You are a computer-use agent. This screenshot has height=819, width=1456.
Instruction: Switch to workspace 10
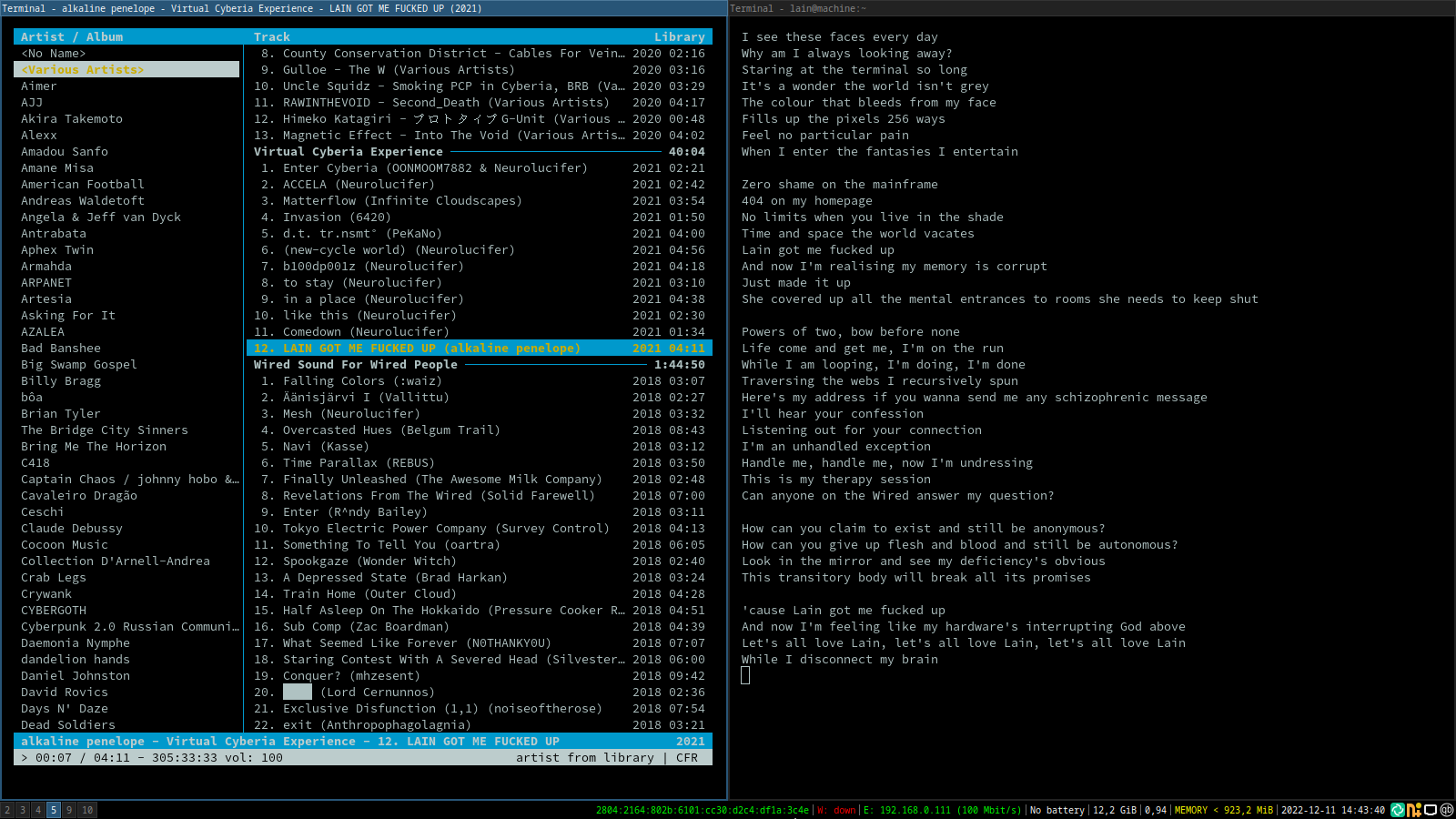[87, 810]
